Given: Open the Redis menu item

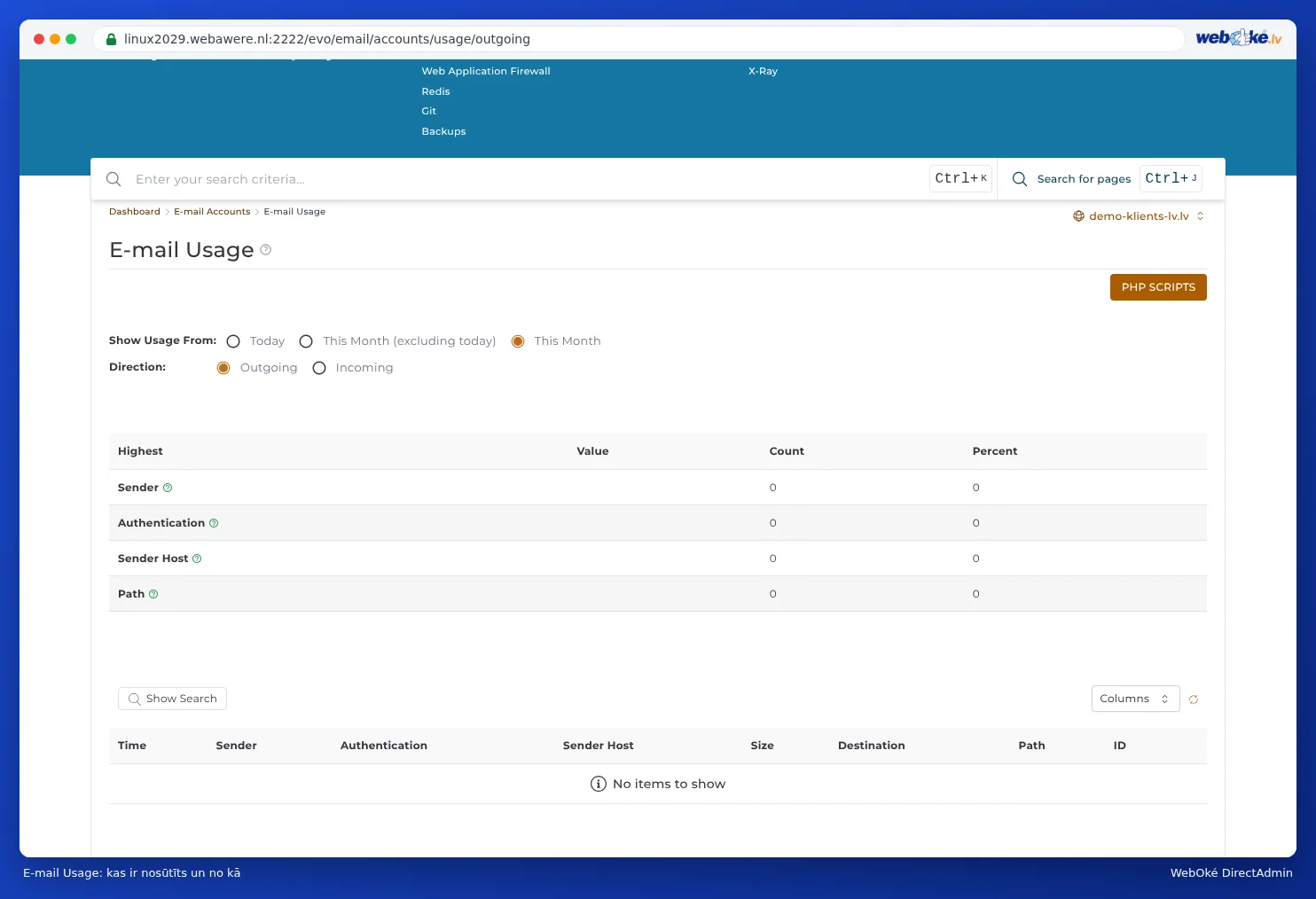Looking at the screenshot, I should tap(435, 91).
